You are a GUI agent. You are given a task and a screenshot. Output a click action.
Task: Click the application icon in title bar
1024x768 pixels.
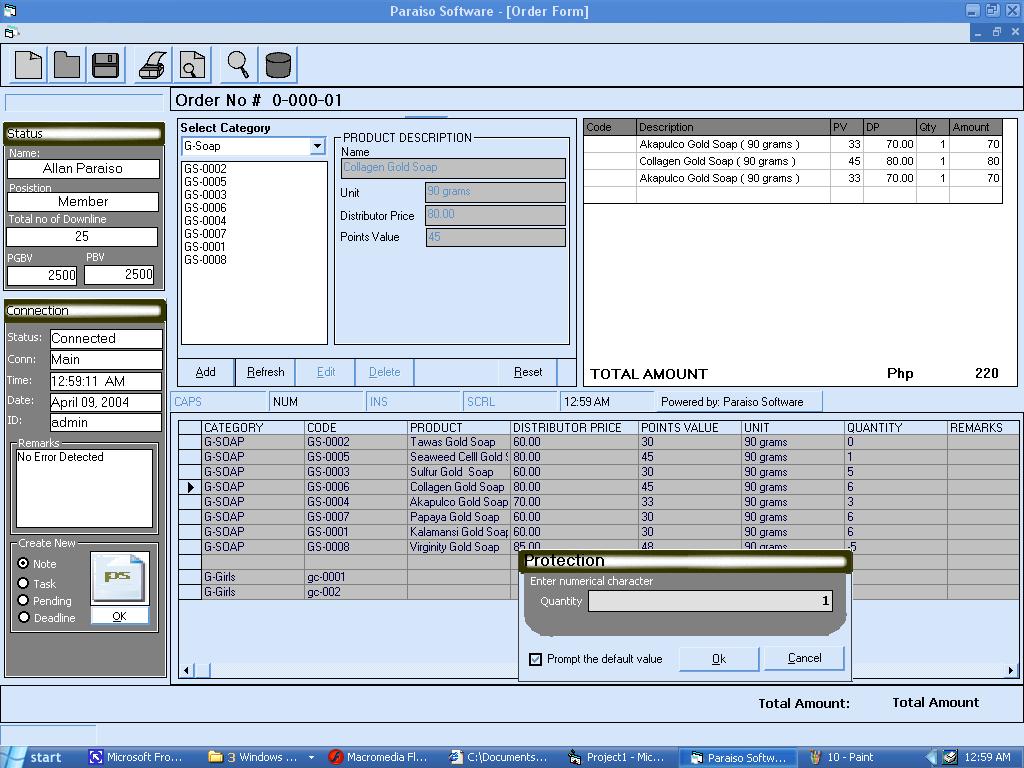click(x=9, y=10)
